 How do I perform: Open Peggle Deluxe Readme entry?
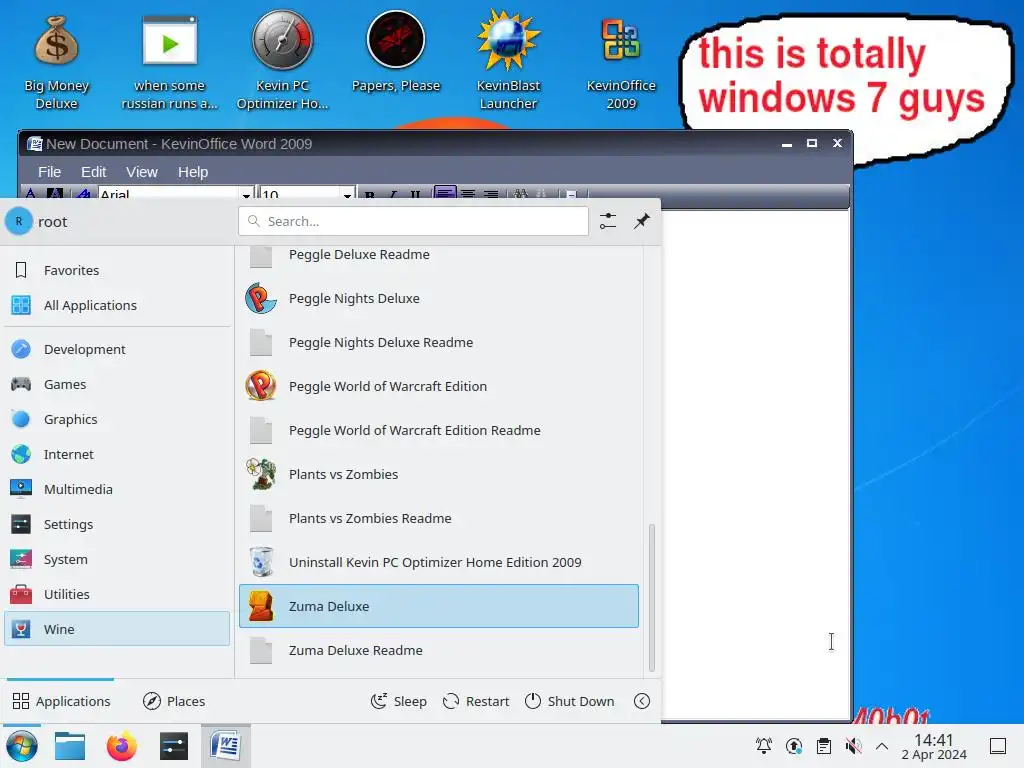439,255
